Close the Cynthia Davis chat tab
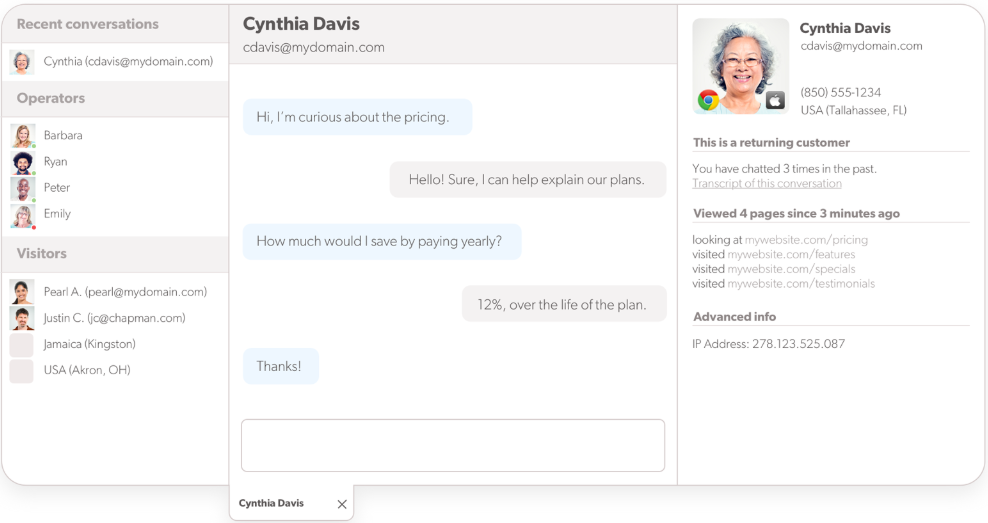The image size is (988, 523). pyautogui.click(x=342, y=504)
